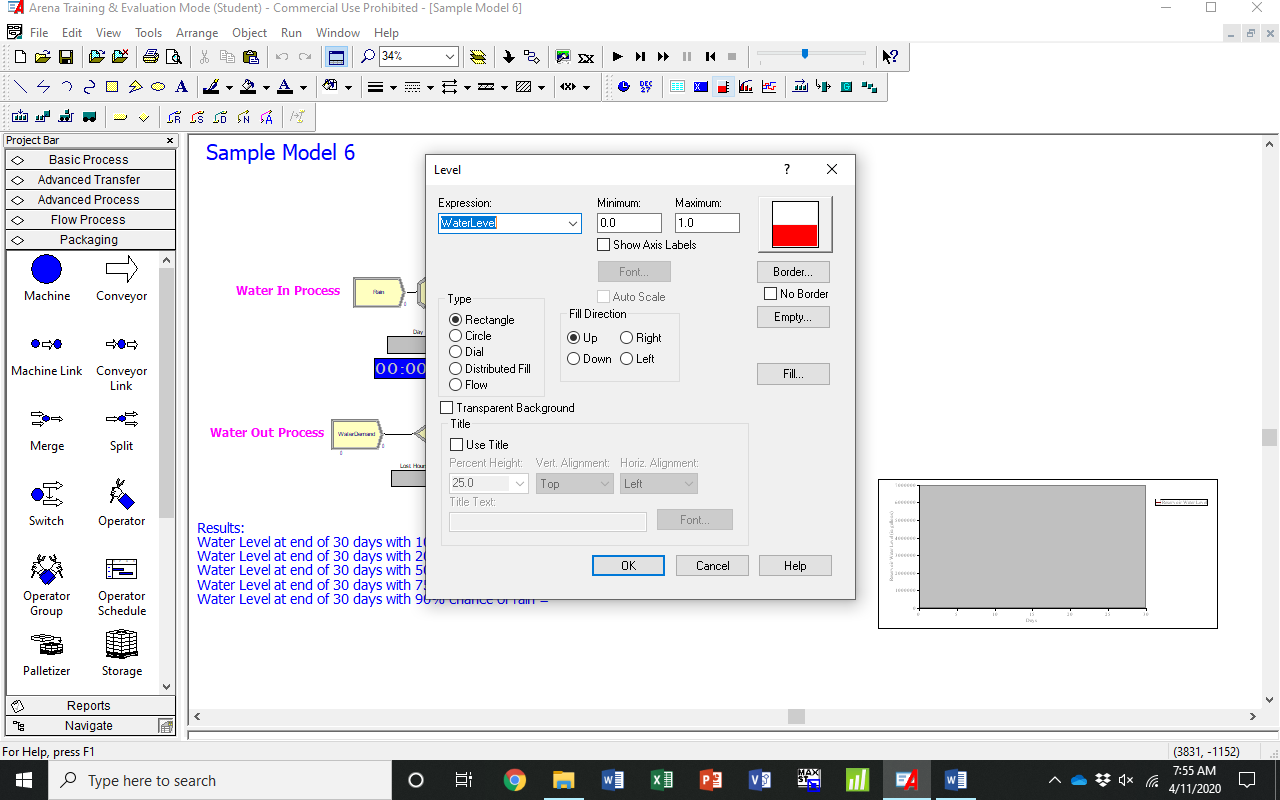Screen dimensions: 1280x800
Task: Click the Step simulation button
Action: 640,57
